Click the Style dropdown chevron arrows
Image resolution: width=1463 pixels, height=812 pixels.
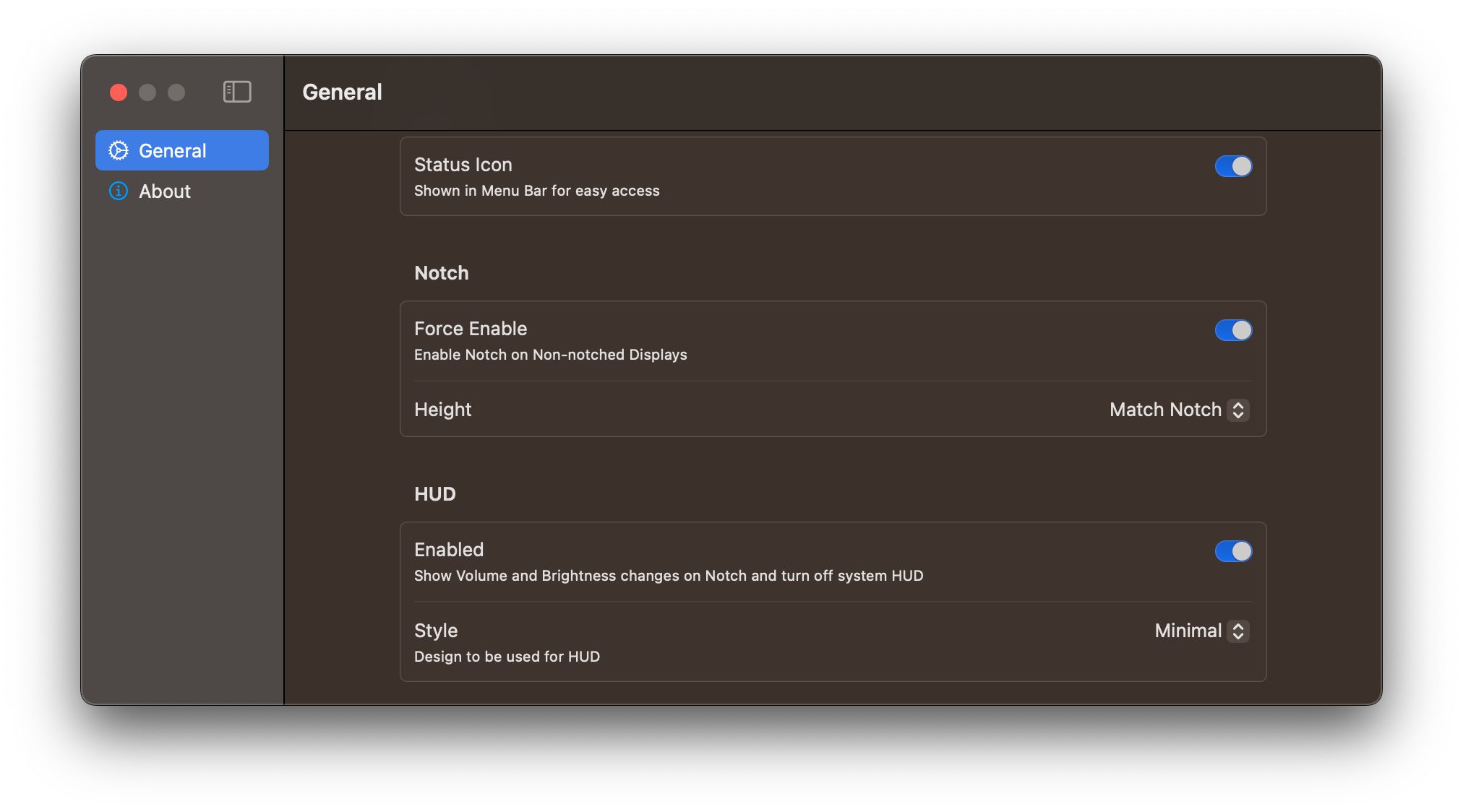click(1238, 631)
